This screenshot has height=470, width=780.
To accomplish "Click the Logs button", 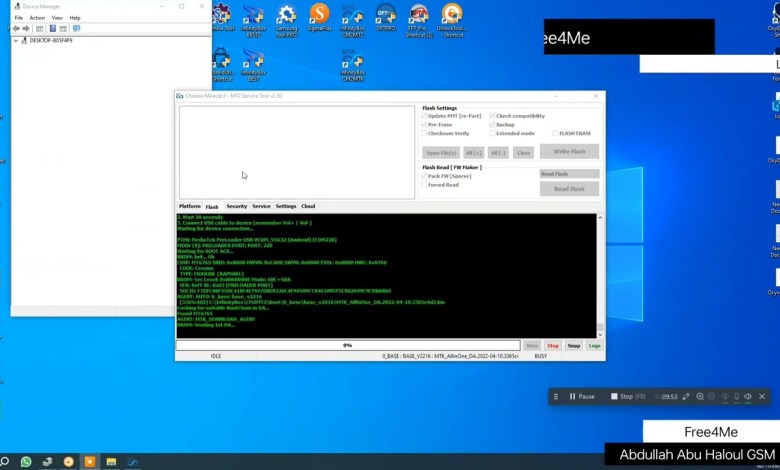I will 594,345.
